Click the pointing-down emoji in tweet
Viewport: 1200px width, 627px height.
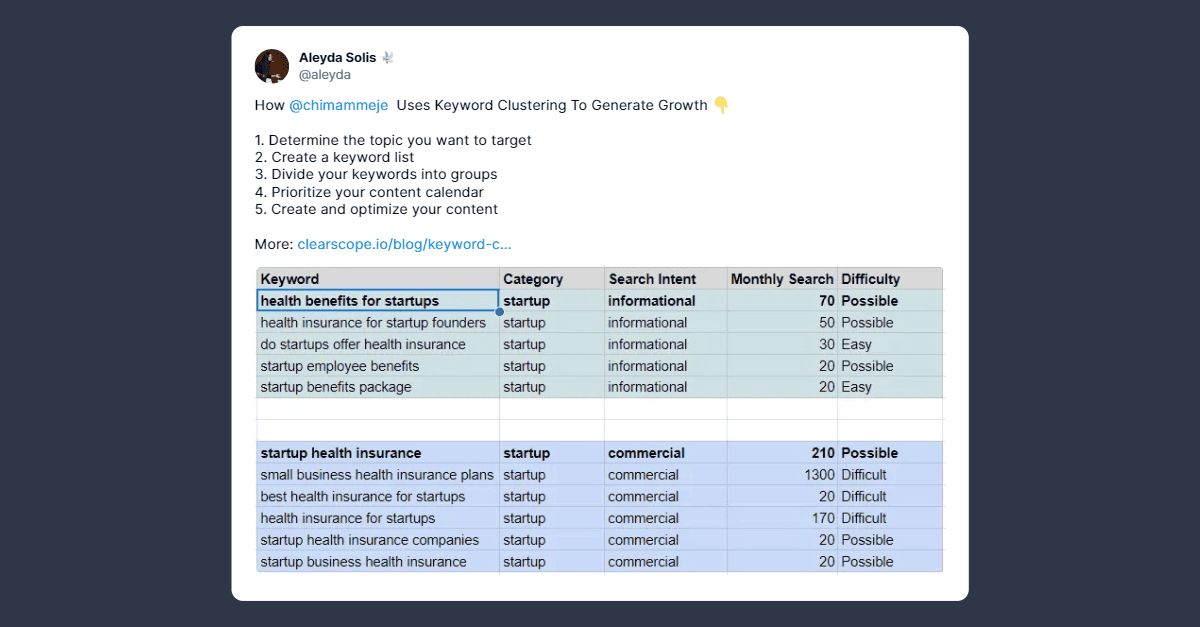721,105
